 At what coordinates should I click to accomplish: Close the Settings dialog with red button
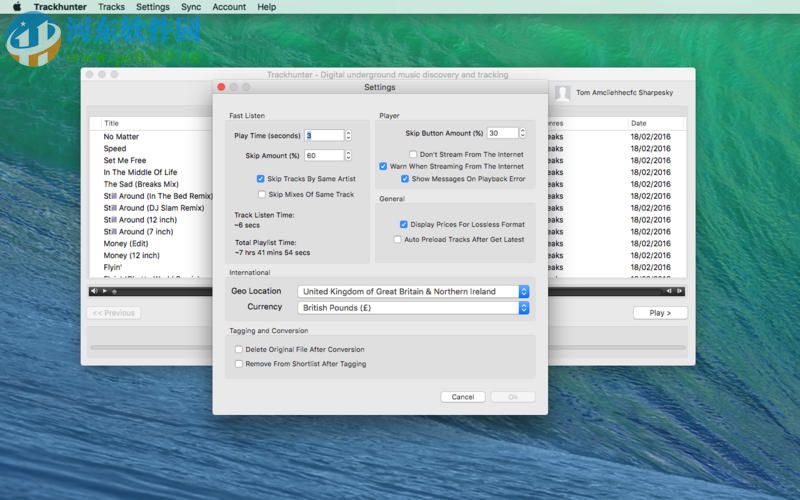pos(221,87)
